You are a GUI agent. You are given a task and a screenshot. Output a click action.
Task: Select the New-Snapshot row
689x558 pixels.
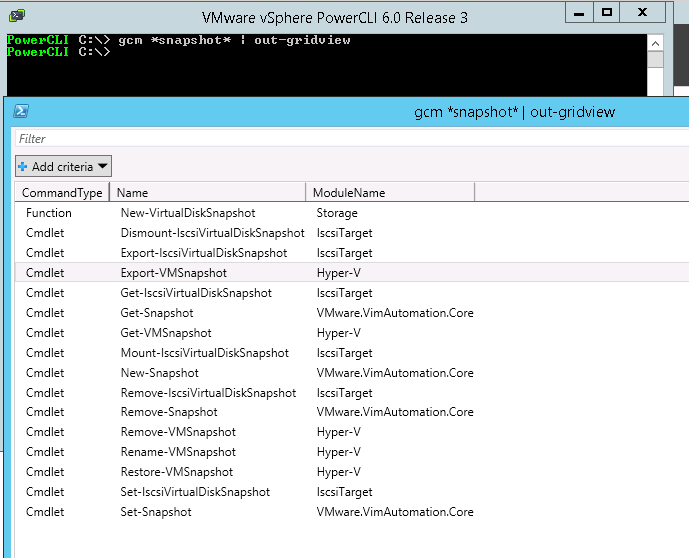pyautogui.click(x=352, y=373)
